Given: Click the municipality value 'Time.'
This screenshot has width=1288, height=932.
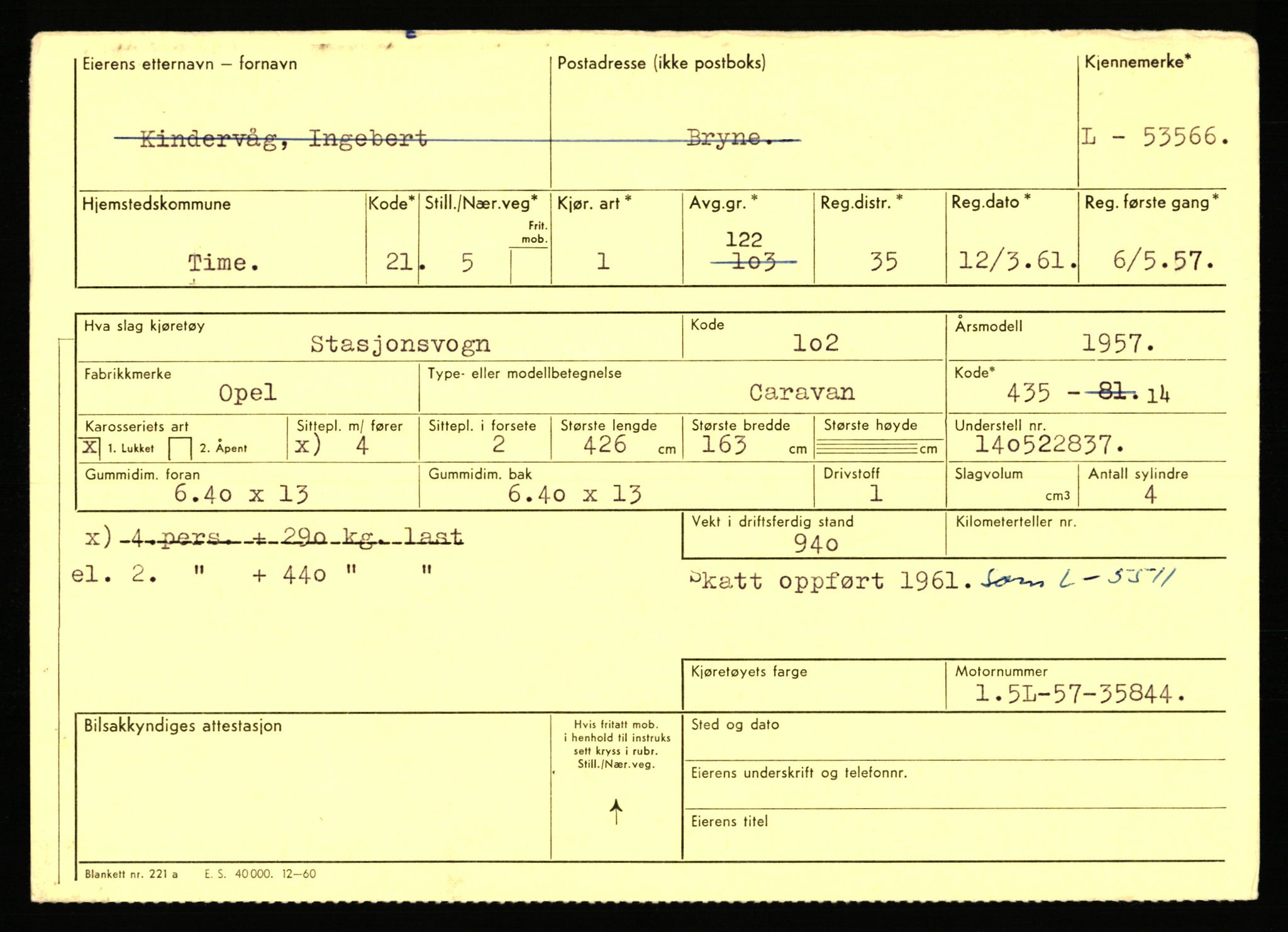Looking at the screenshot, I should [x=223, y=262].
